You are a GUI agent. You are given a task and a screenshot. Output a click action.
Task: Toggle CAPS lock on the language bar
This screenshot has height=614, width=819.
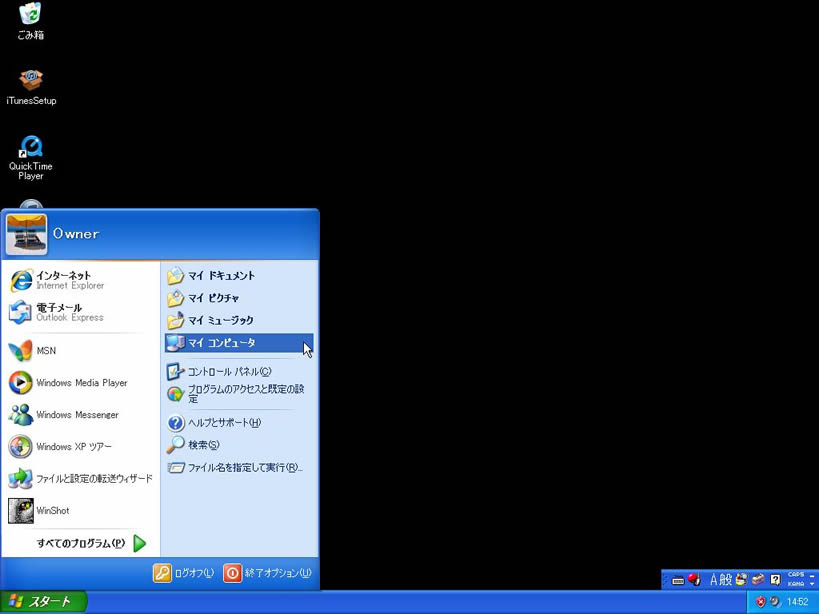point(796,575)
